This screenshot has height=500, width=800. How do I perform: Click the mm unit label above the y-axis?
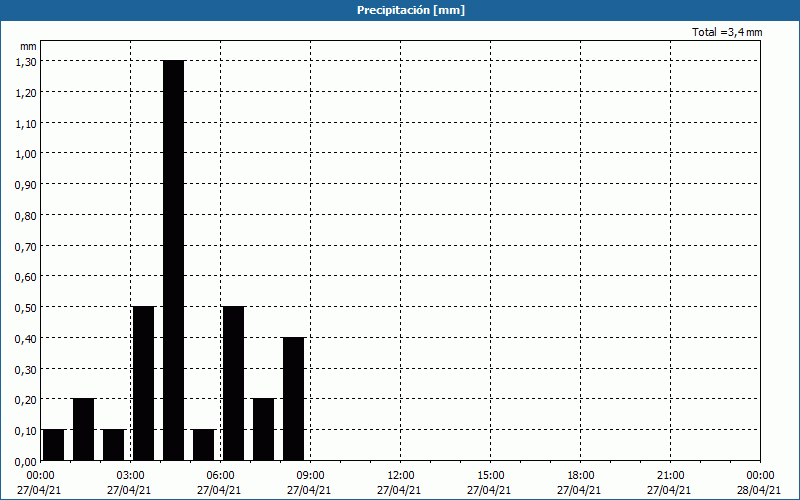(28, 46)
